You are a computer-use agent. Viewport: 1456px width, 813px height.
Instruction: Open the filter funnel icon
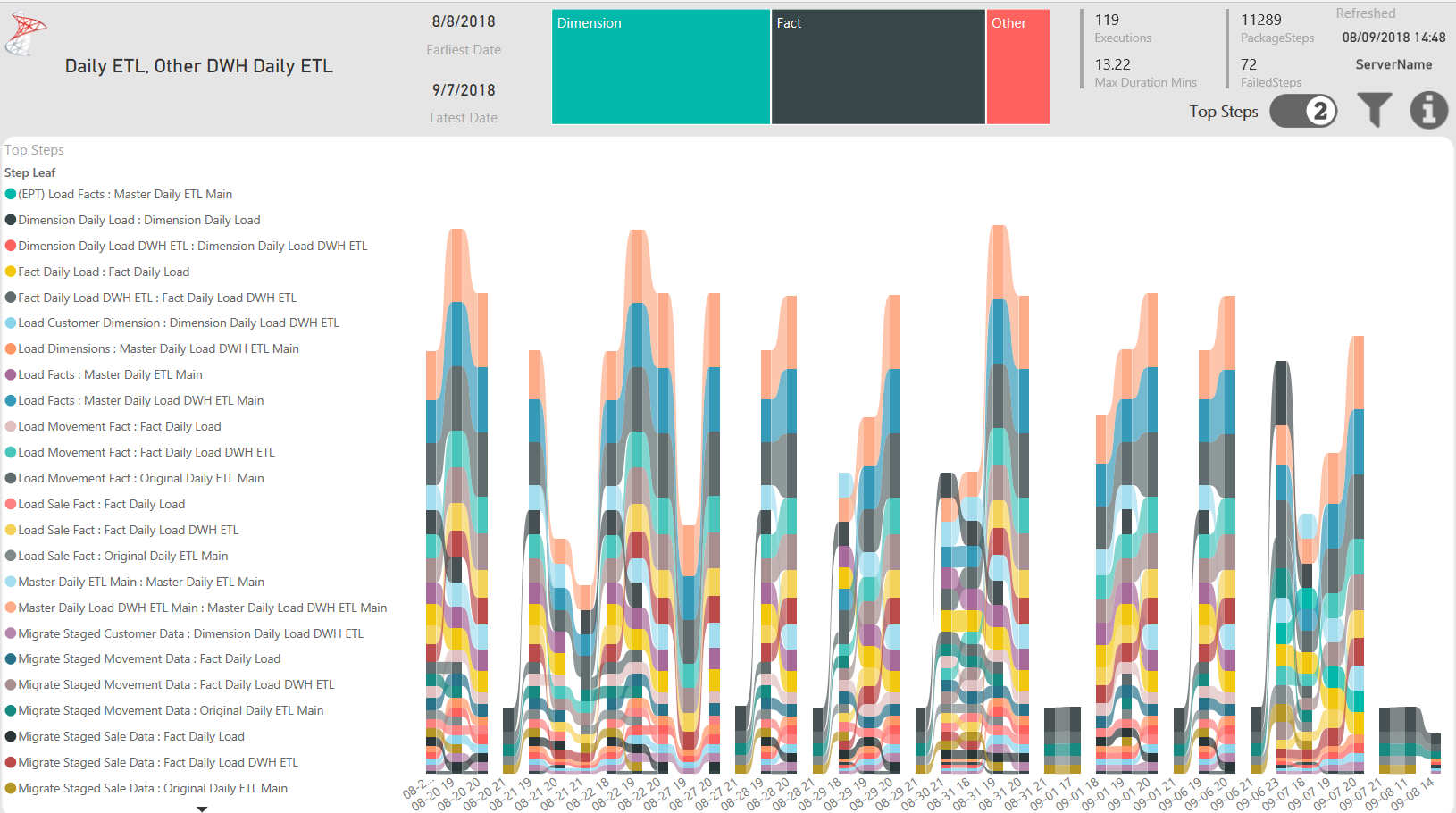(x=1374, y=110)
